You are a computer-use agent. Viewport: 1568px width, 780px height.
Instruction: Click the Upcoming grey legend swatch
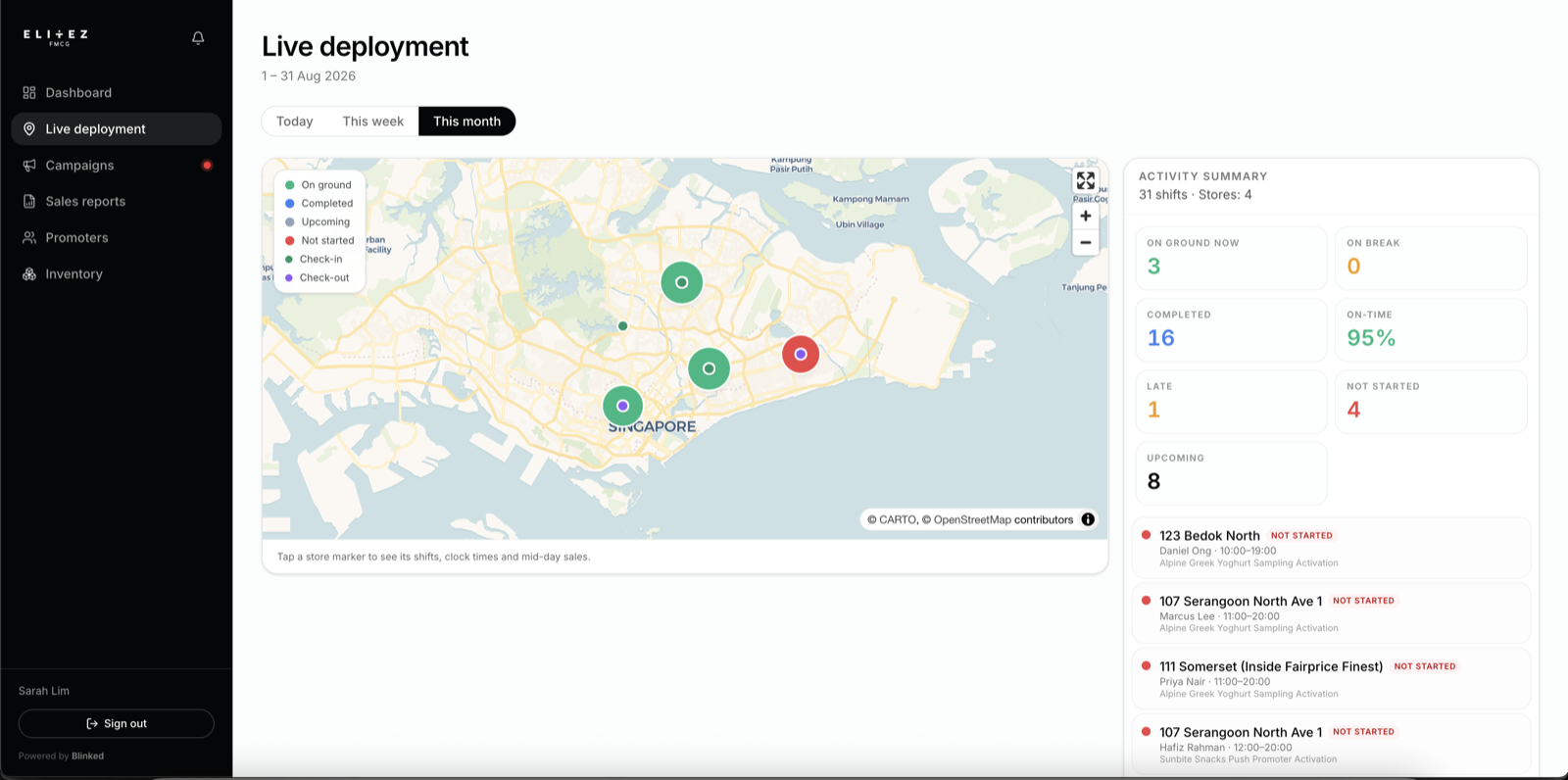click(290, 221)
